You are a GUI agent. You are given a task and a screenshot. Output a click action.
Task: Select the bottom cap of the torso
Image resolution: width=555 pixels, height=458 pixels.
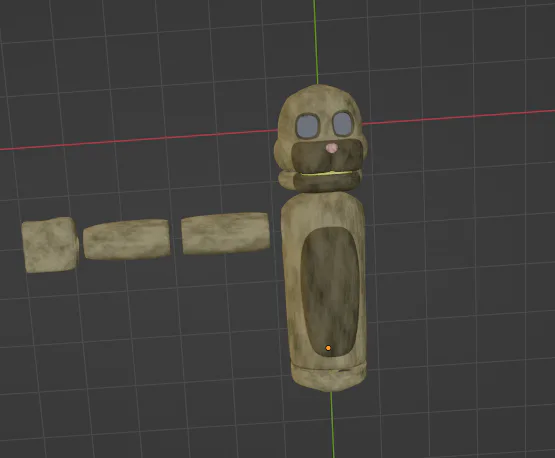pyautogui.click(x=329, y=377)
